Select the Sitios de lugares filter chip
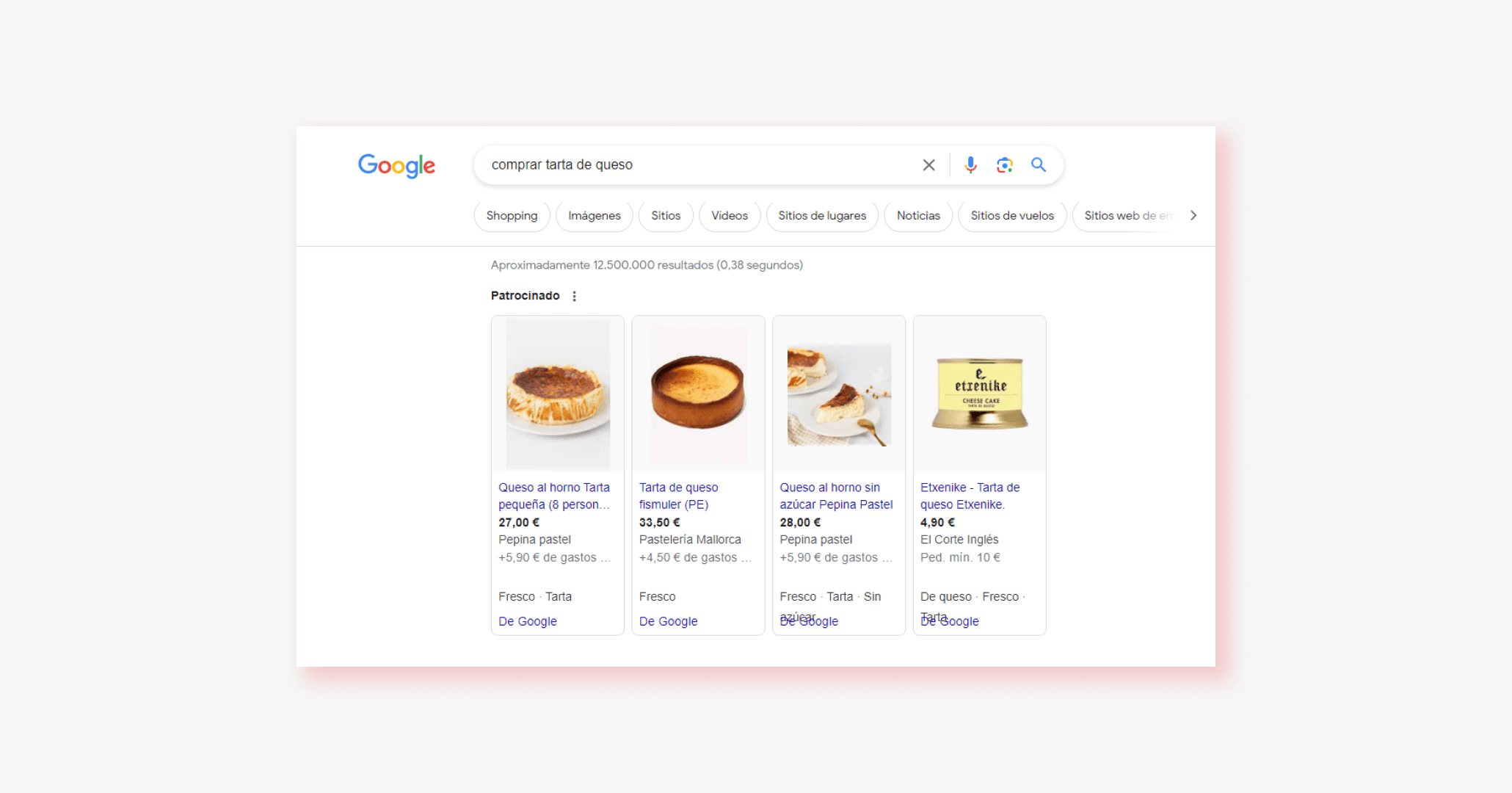The height and width of the screenshot is (793, 1512). tap(822, 216)
